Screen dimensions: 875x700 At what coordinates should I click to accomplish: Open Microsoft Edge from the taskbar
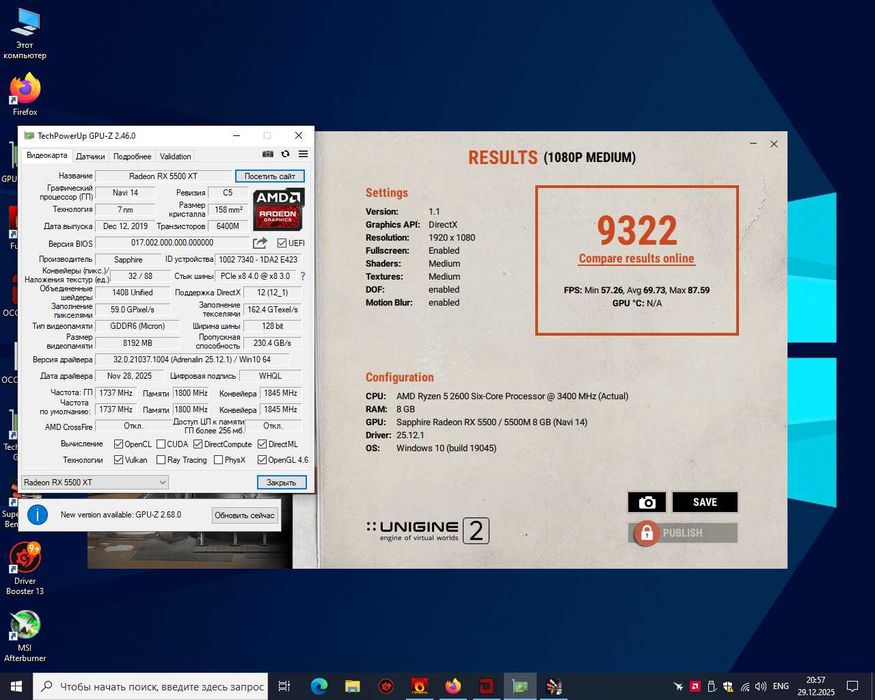(x=319, y=686)
